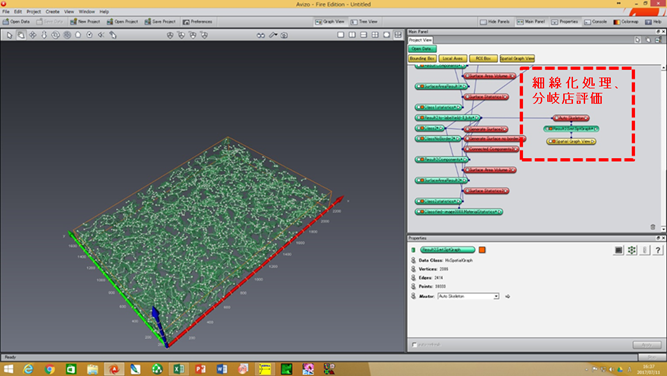
Task: Open the Colormap panel
Action: (x=626, y=22)
